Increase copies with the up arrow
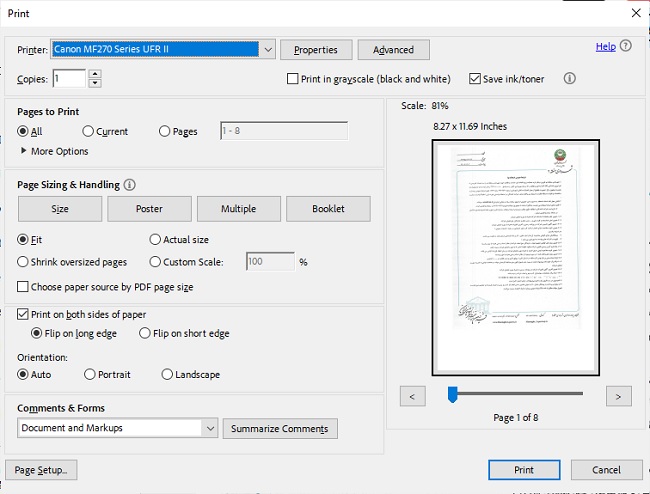 tap(94, 74)
